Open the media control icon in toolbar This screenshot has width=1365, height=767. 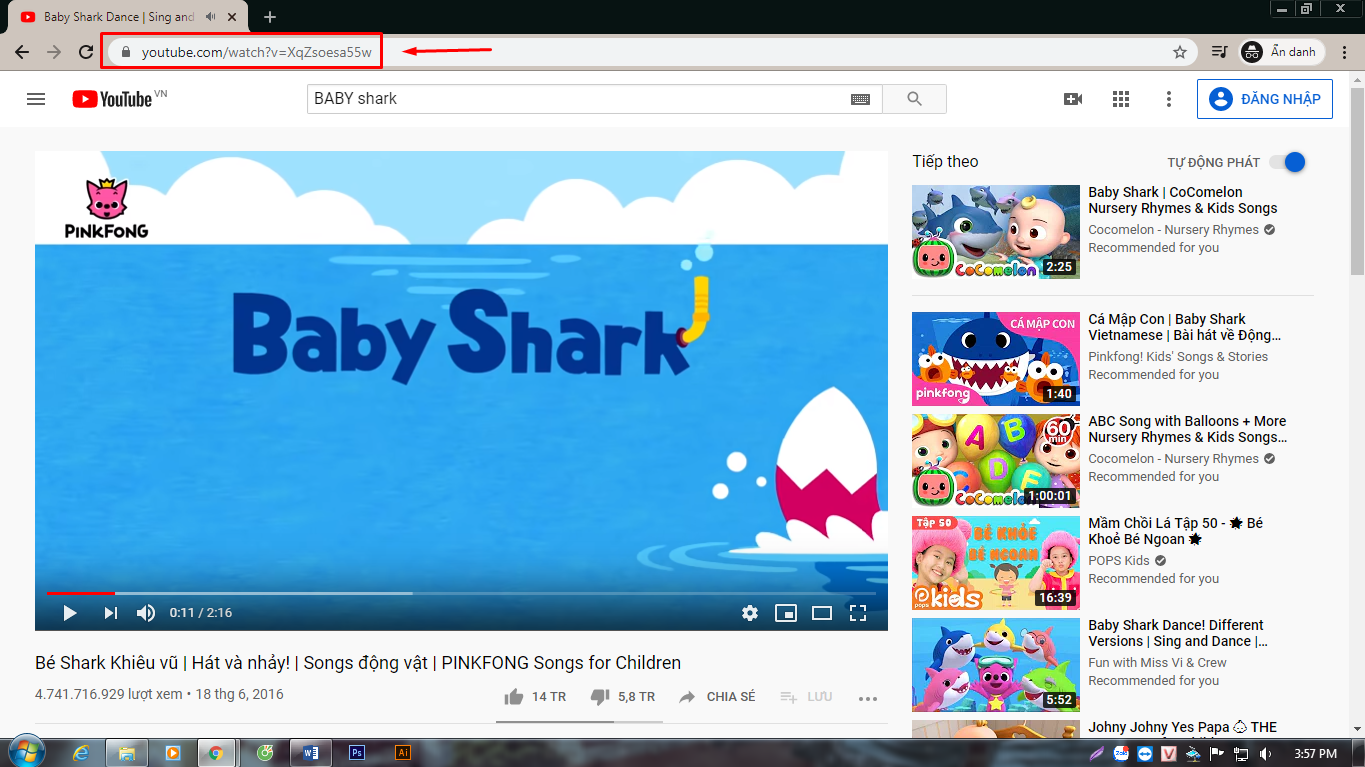tap(1219, 52)
